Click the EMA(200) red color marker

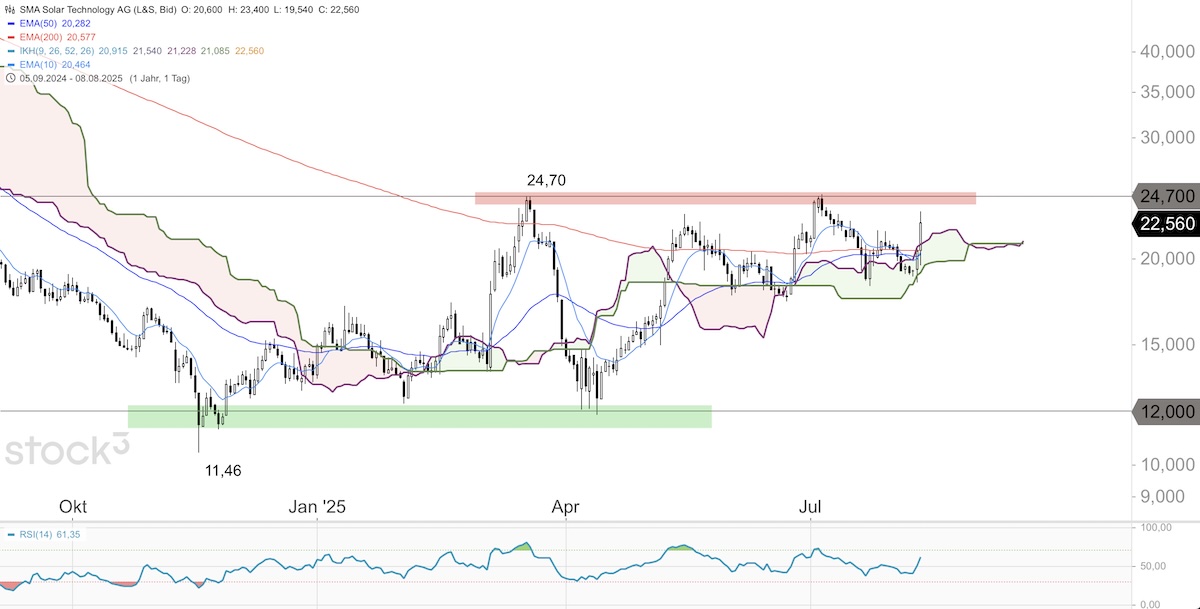(x=11, y=37)
